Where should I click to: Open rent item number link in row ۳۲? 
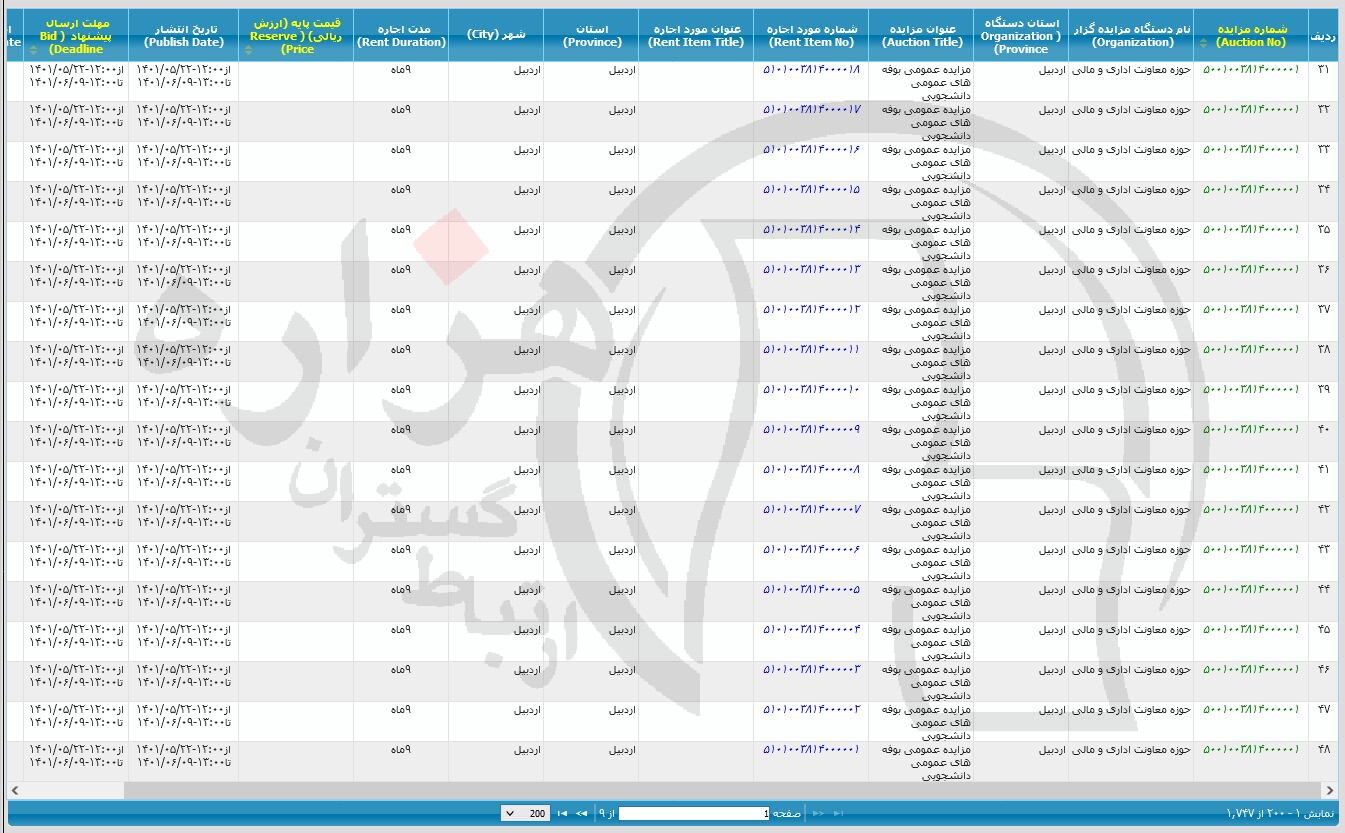(811, 109)
